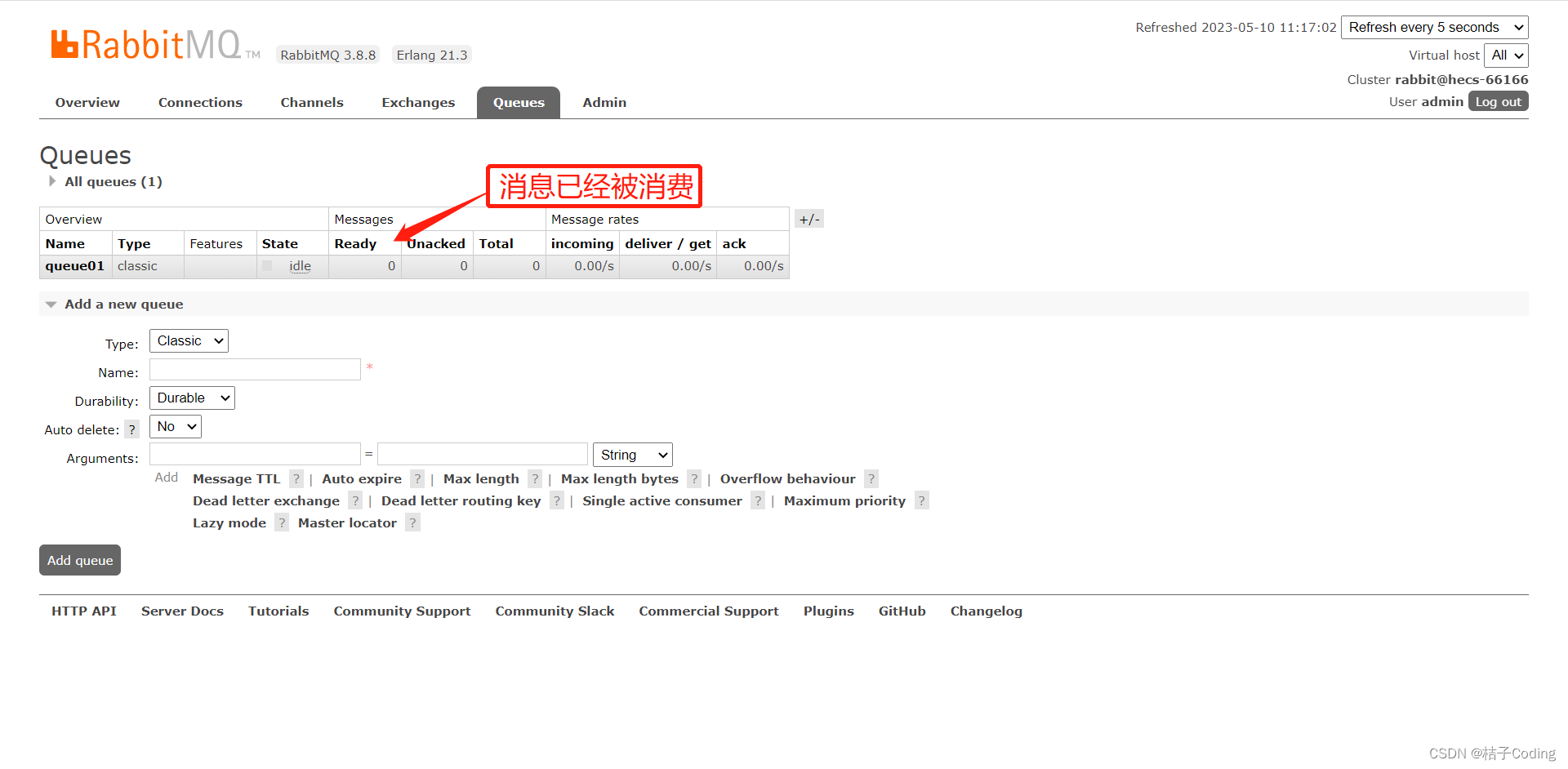Screen dimensions: 1568x769
Task: Open the Server Docs link
Action: point(182,611)
